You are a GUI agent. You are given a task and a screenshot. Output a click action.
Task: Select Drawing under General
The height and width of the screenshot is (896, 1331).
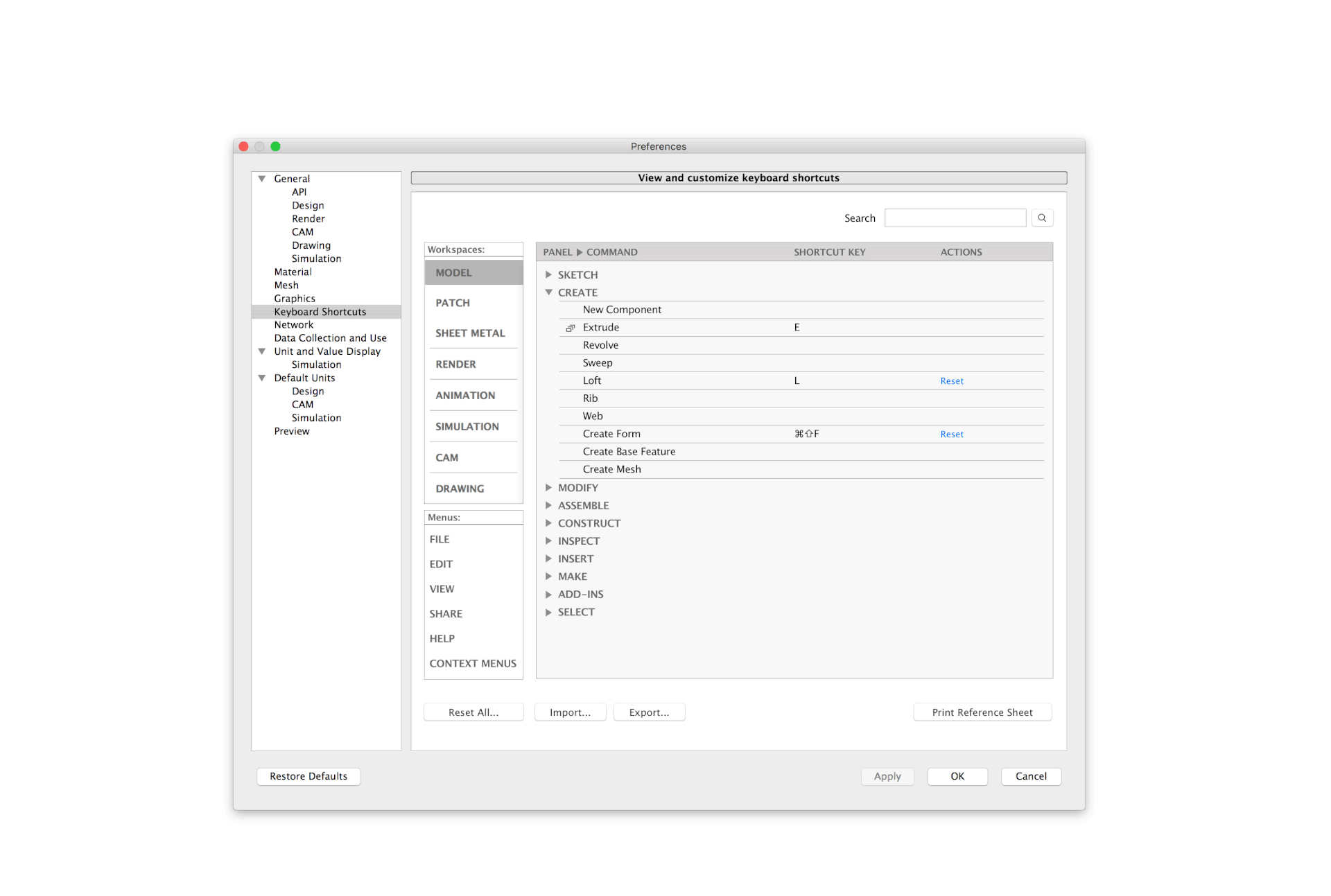(311, 245)
